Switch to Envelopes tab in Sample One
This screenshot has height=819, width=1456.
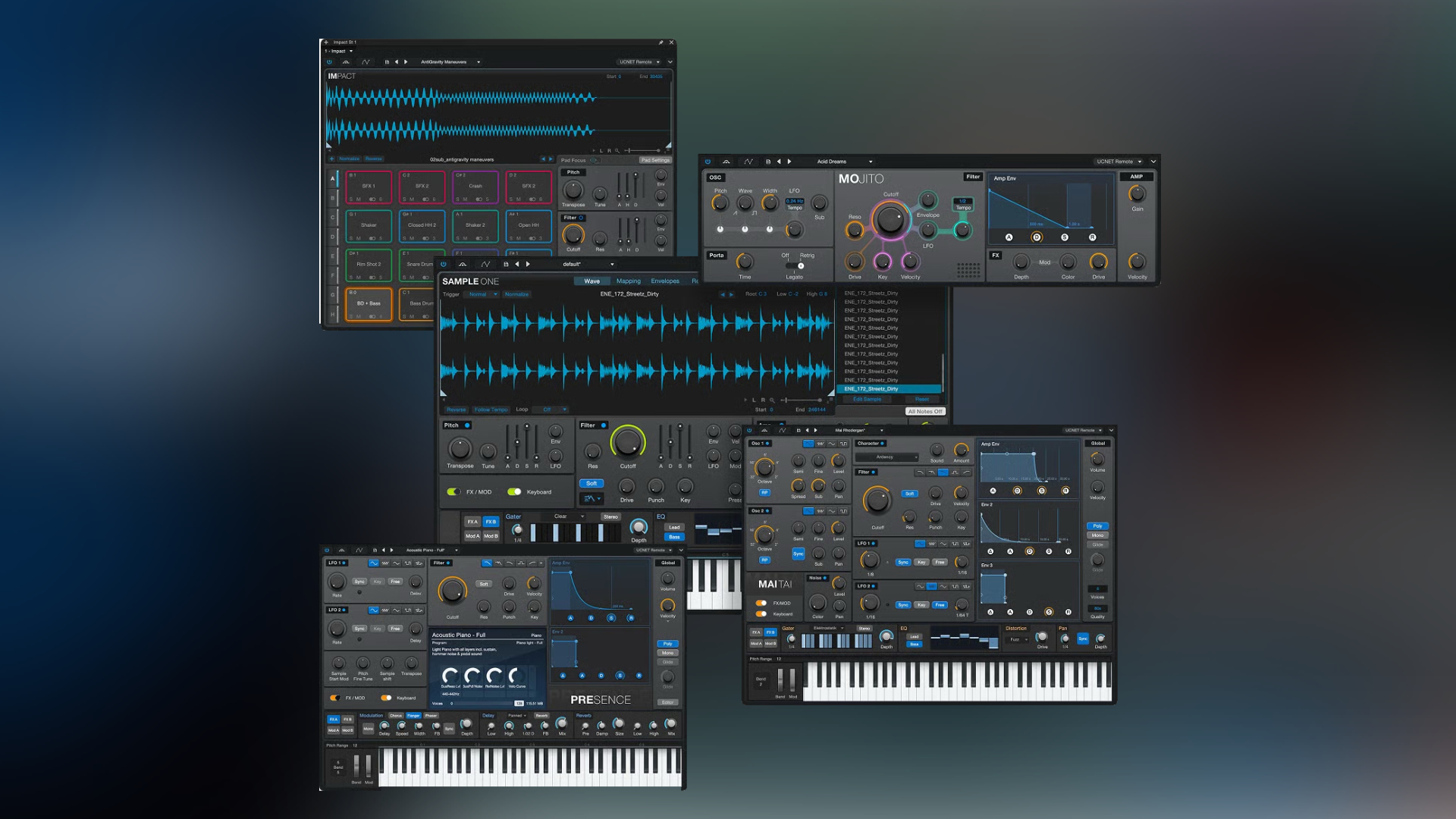(x=664, y=281)
